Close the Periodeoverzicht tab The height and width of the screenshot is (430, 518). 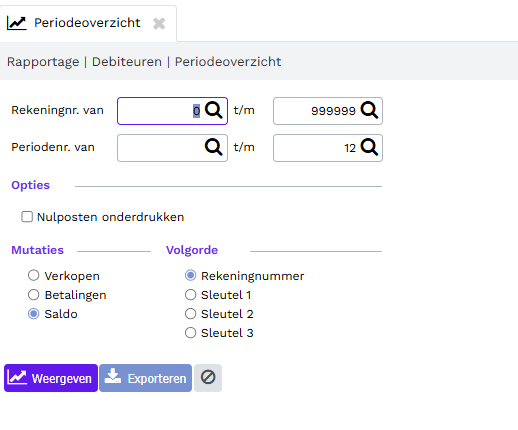click(x=159, y=23)
